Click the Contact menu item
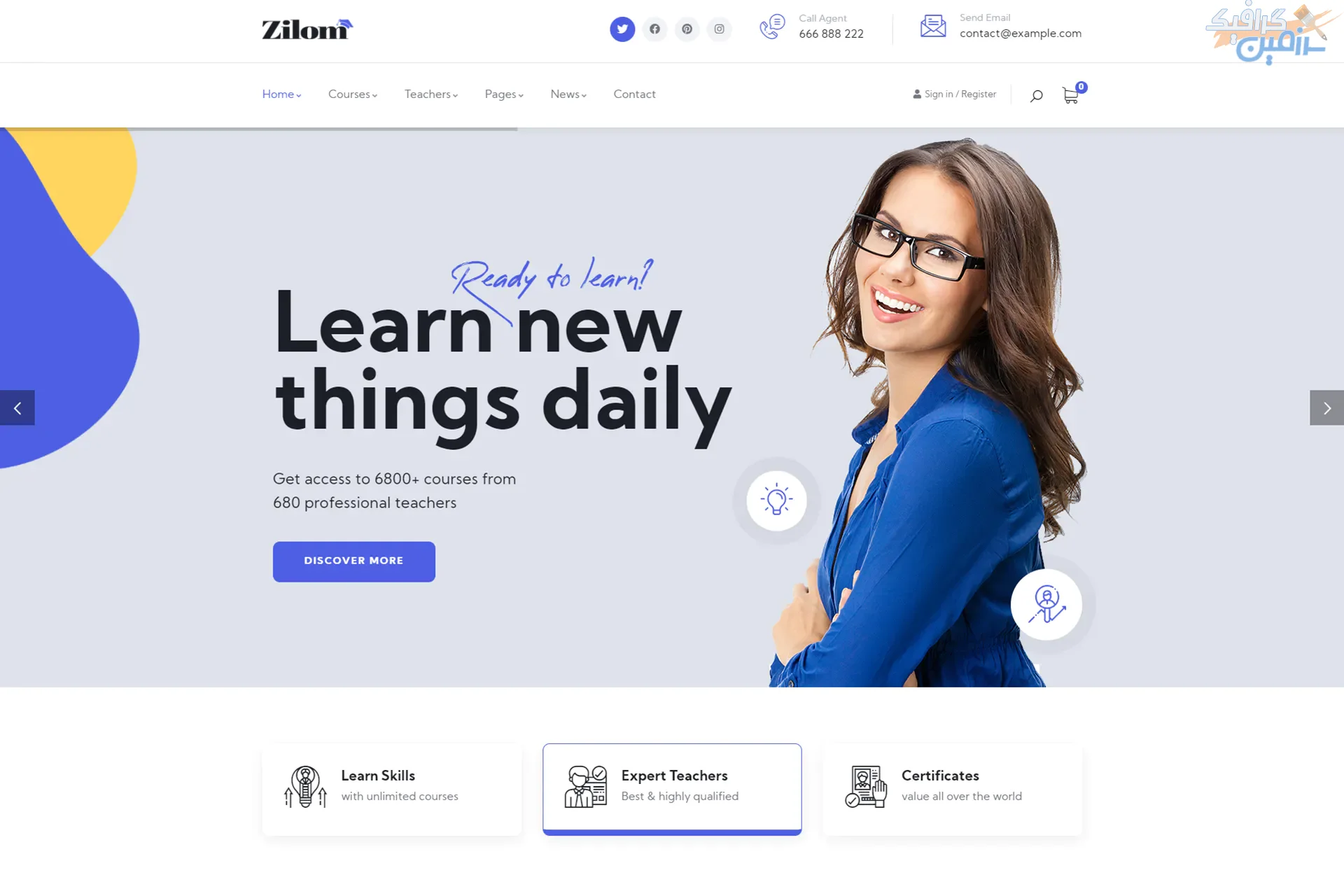This screenshot has width=1344, height=896. 635,93
